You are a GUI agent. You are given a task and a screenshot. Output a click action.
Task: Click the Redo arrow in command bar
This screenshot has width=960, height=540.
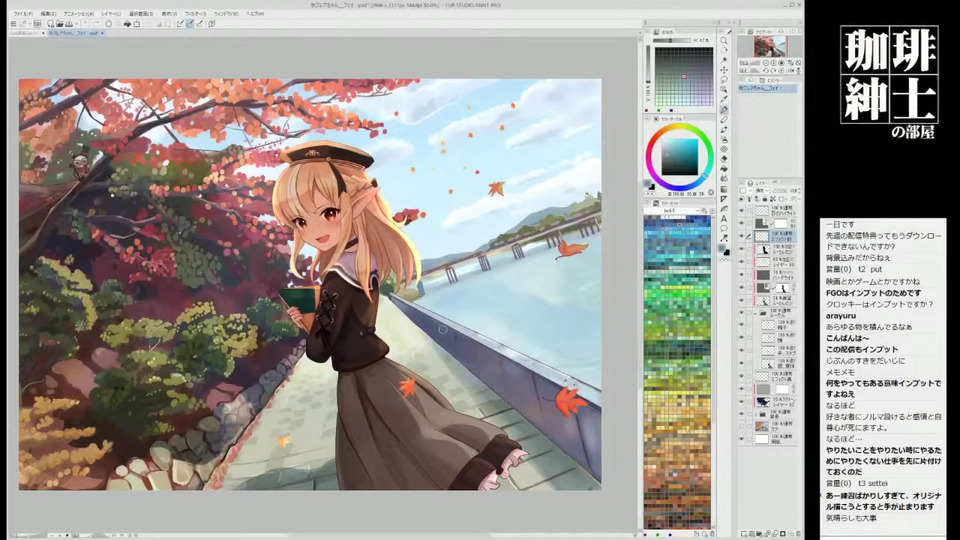pyautogui.click(x=96, y=24)
